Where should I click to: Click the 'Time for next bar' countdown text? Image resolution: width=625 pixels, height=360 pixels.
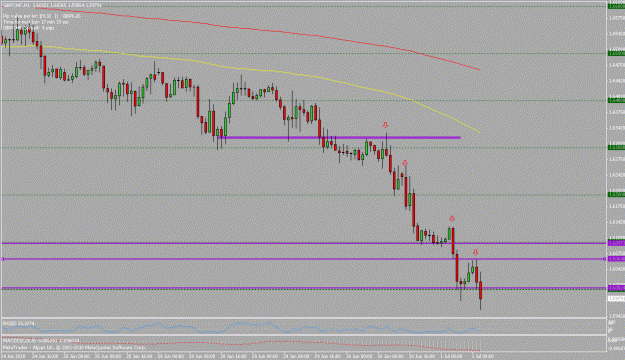coord(36,22)
